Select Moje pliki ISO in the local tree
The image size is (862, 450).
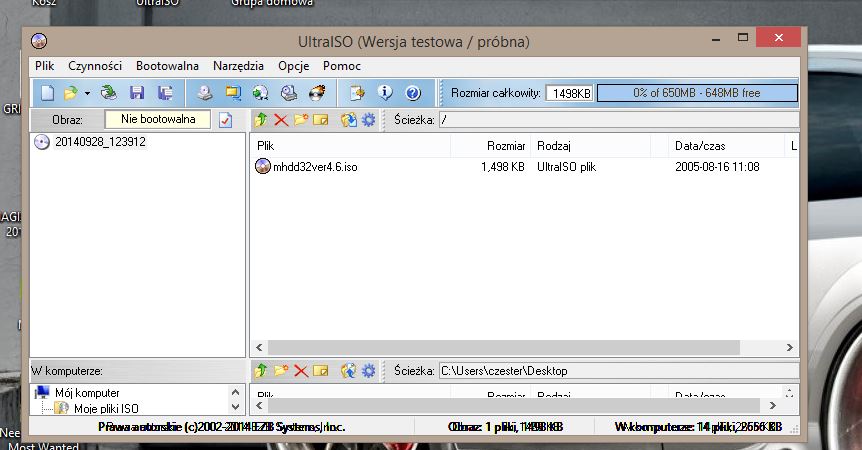(x=106, y=409)
